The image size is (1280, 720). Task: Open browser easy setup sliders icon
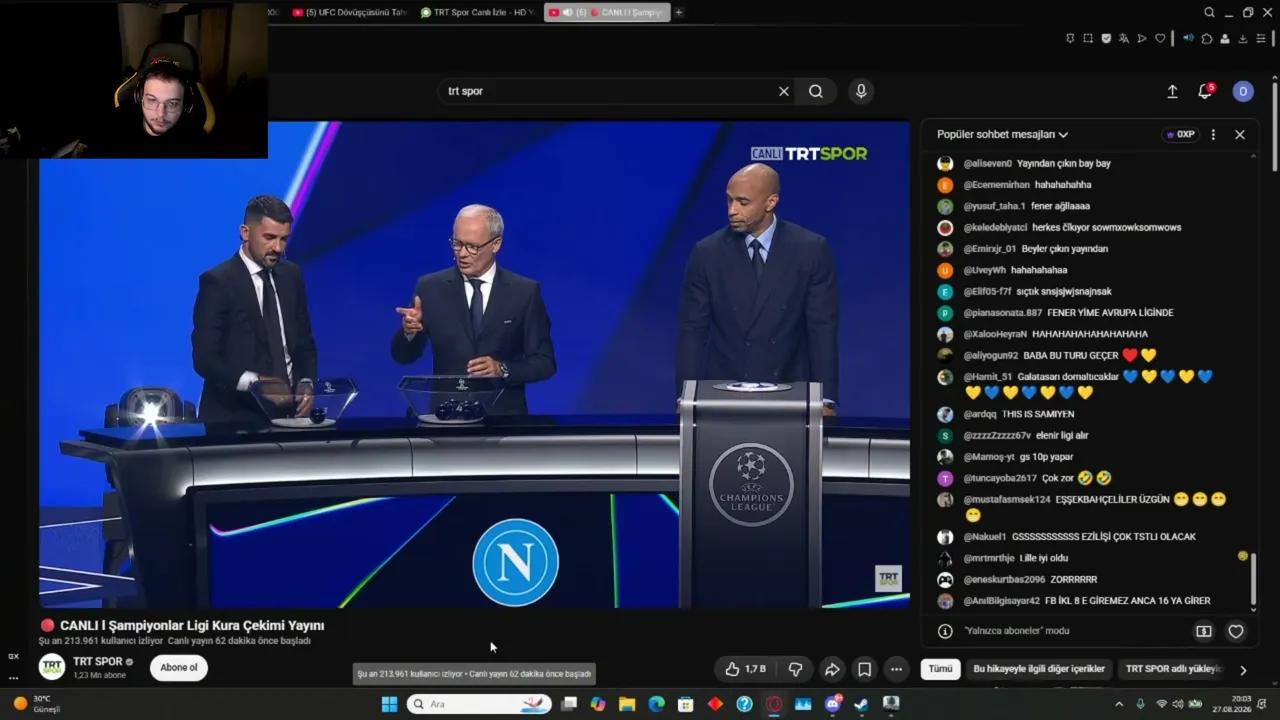pyautogui.click(x=1261, y=38)
